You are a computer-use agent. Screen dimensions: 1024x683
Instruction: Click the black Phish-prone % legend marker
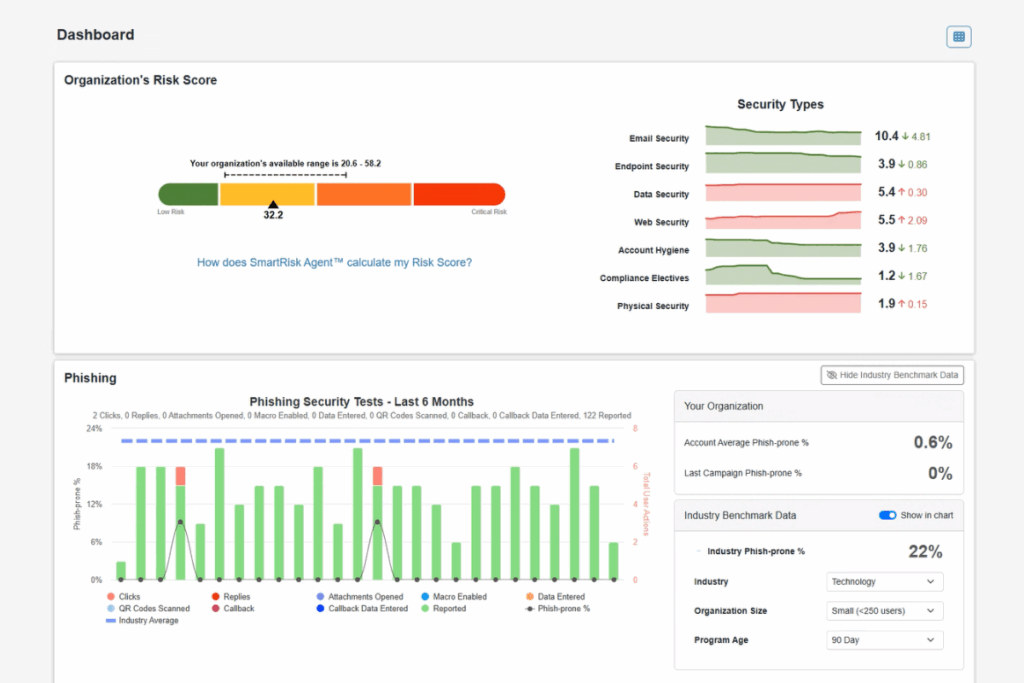pyautogui.click(x=529, y=608)
